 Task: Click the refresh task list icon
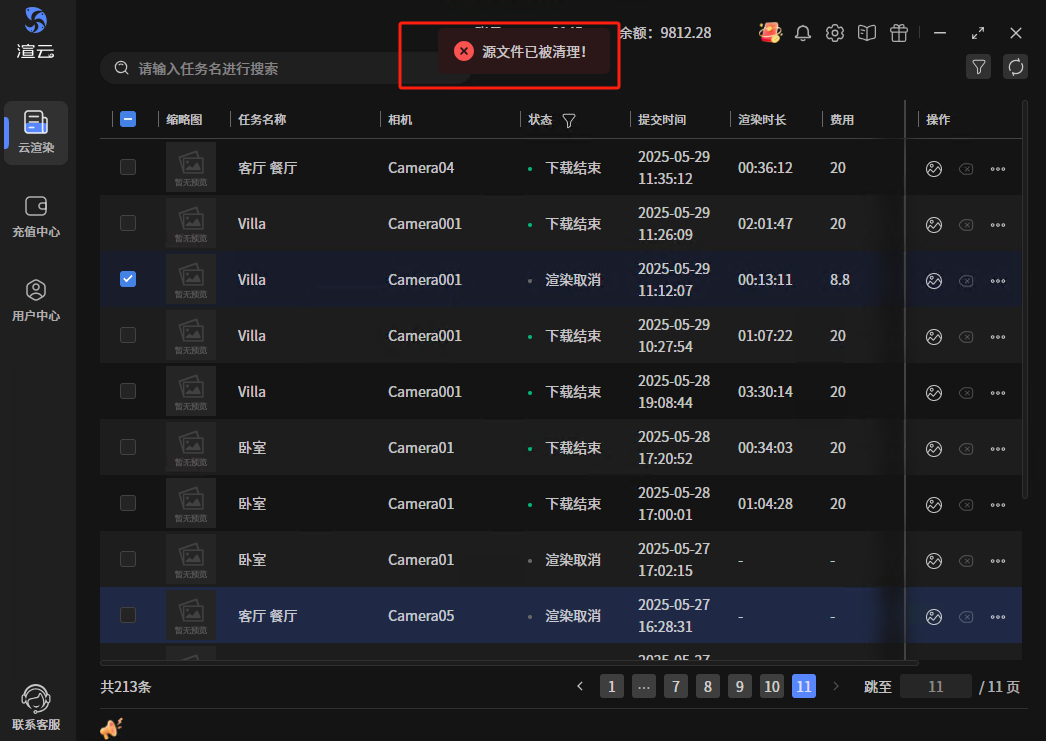point(1015,67)
